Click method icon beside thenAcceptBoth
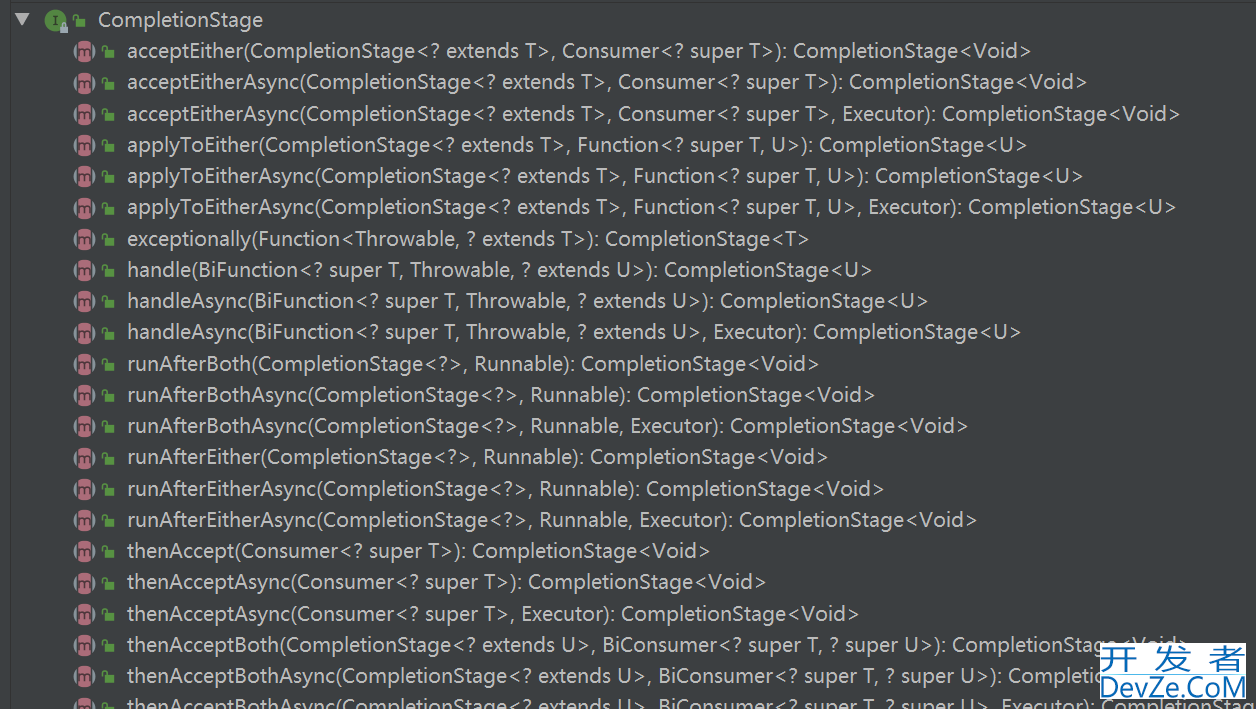1256x709 pixels. (x=84, y=645)
